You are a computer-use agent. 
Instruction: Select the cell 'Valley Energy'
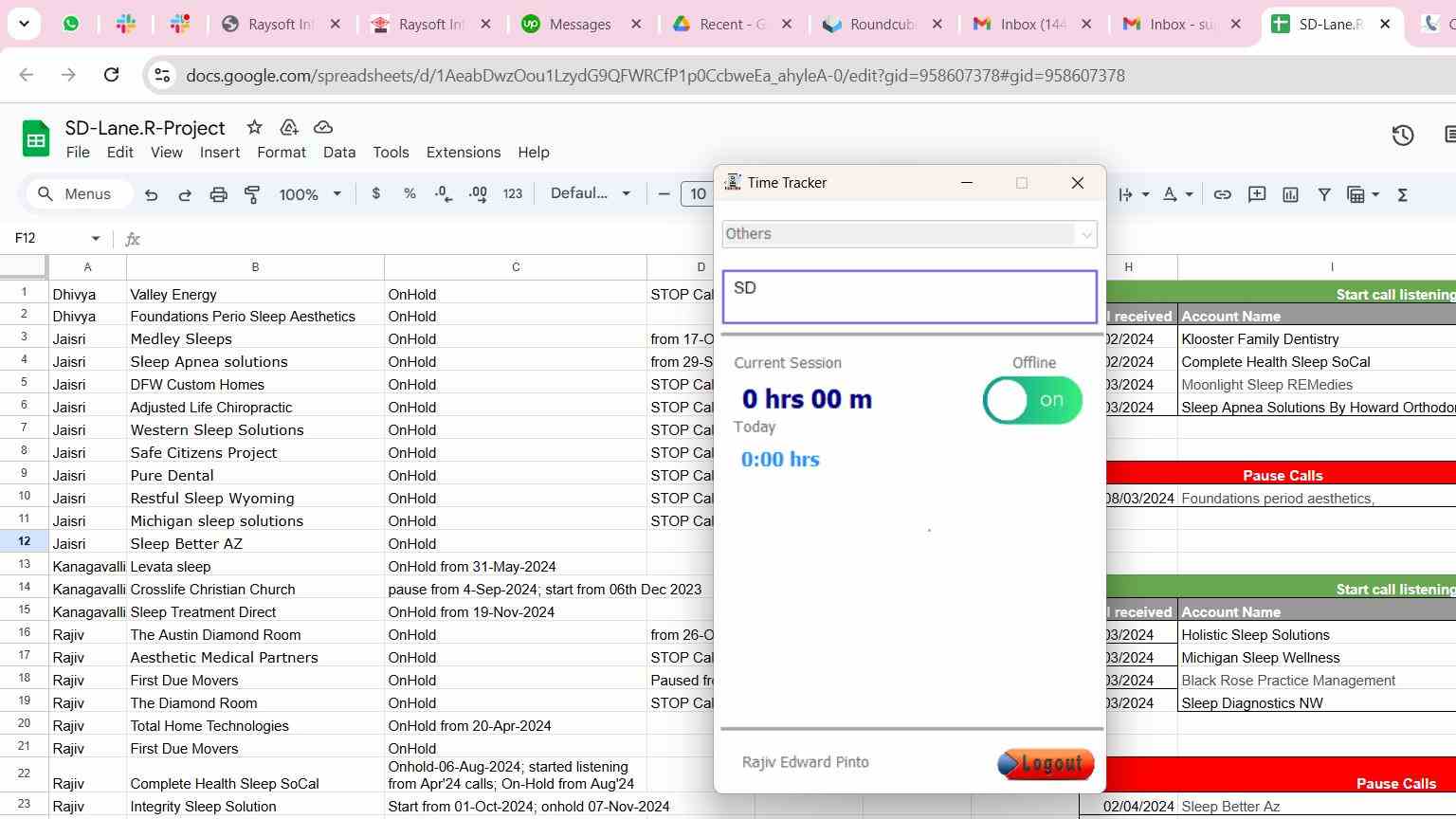coord(255,294)
